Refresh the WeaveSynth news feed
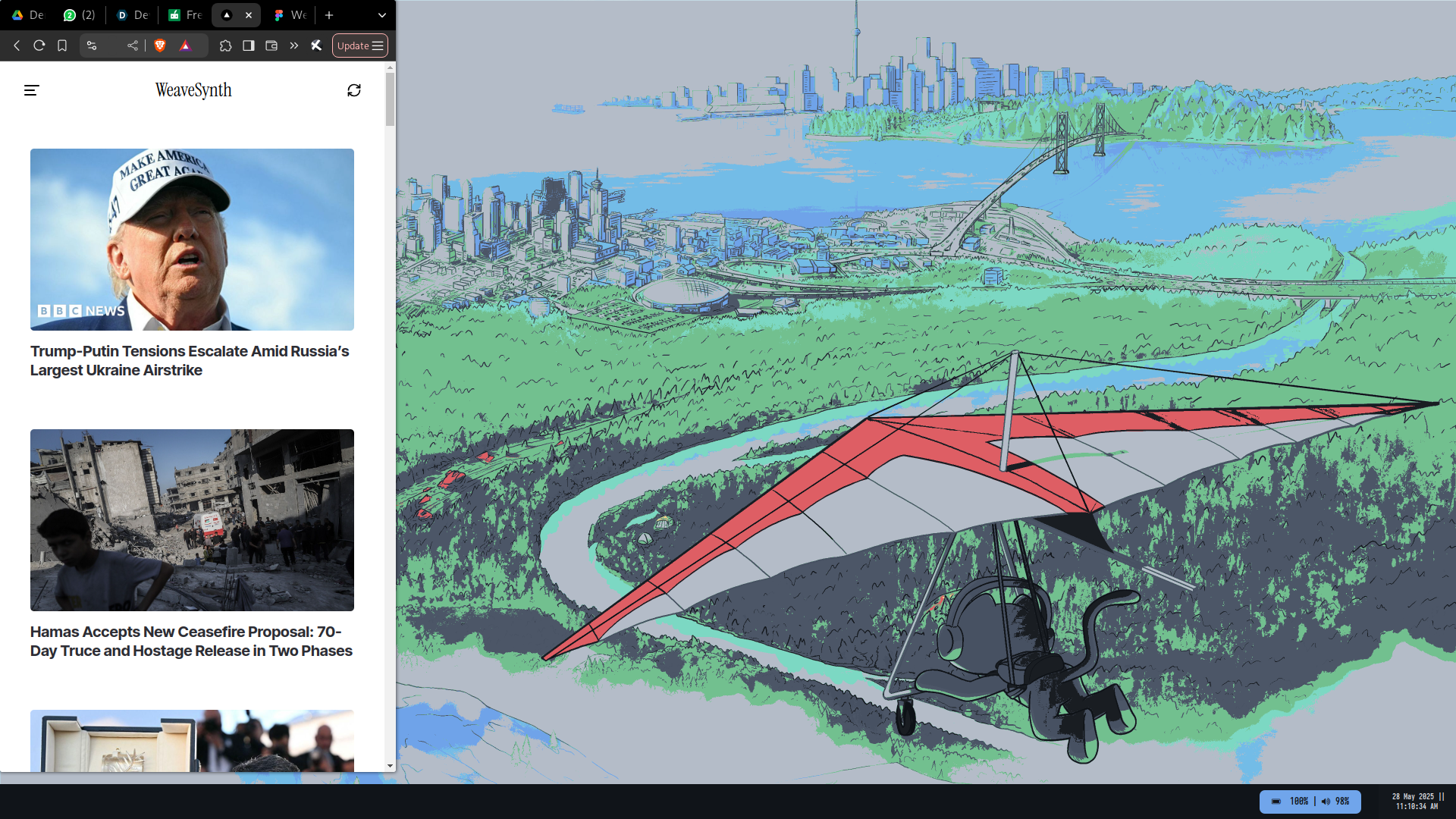Viewport: 1456px width, 819px height. 354,90
